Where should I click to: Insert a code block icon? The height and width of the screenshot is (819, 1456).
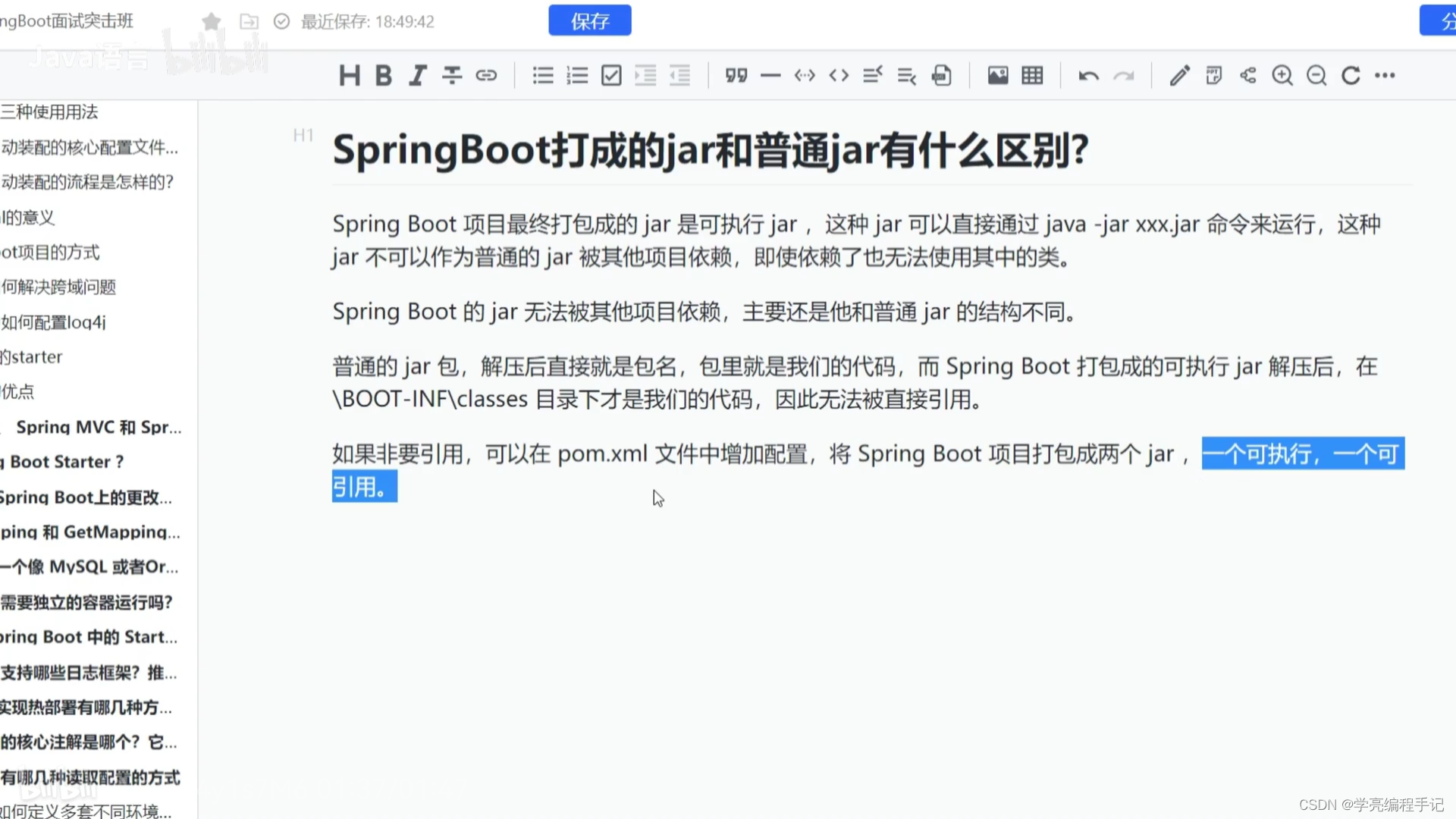[x=805, y=75]
